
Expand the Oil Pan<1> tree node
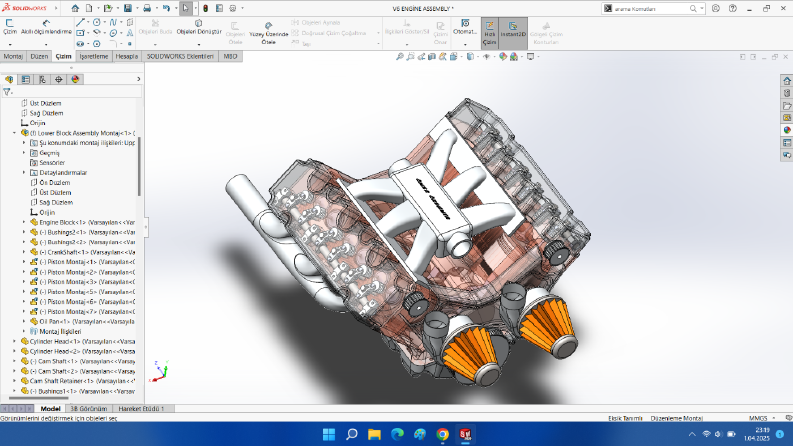(24, 321)
